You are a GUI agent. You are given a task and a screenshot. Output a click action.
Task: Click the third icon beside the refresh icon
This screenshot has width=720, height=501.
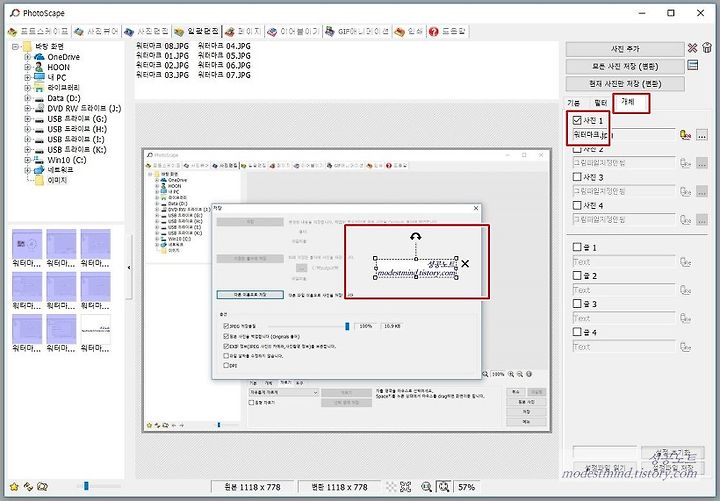42,486
